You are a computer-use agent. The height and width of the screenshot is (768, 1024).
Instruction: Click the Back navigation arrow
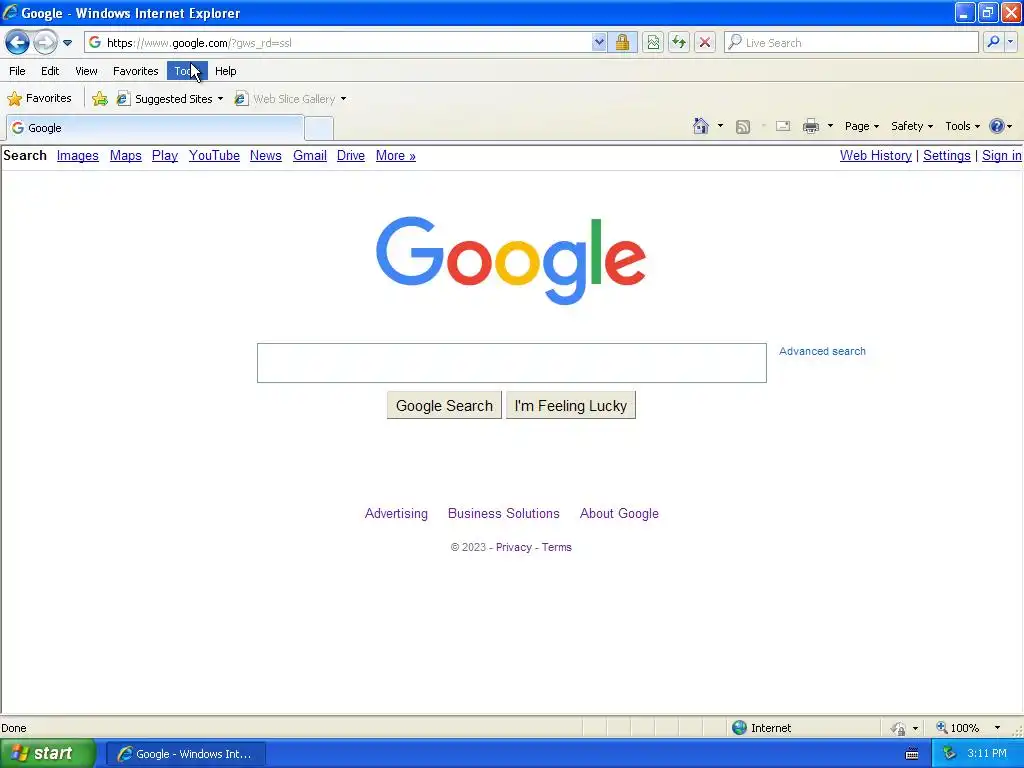point(17,42)
